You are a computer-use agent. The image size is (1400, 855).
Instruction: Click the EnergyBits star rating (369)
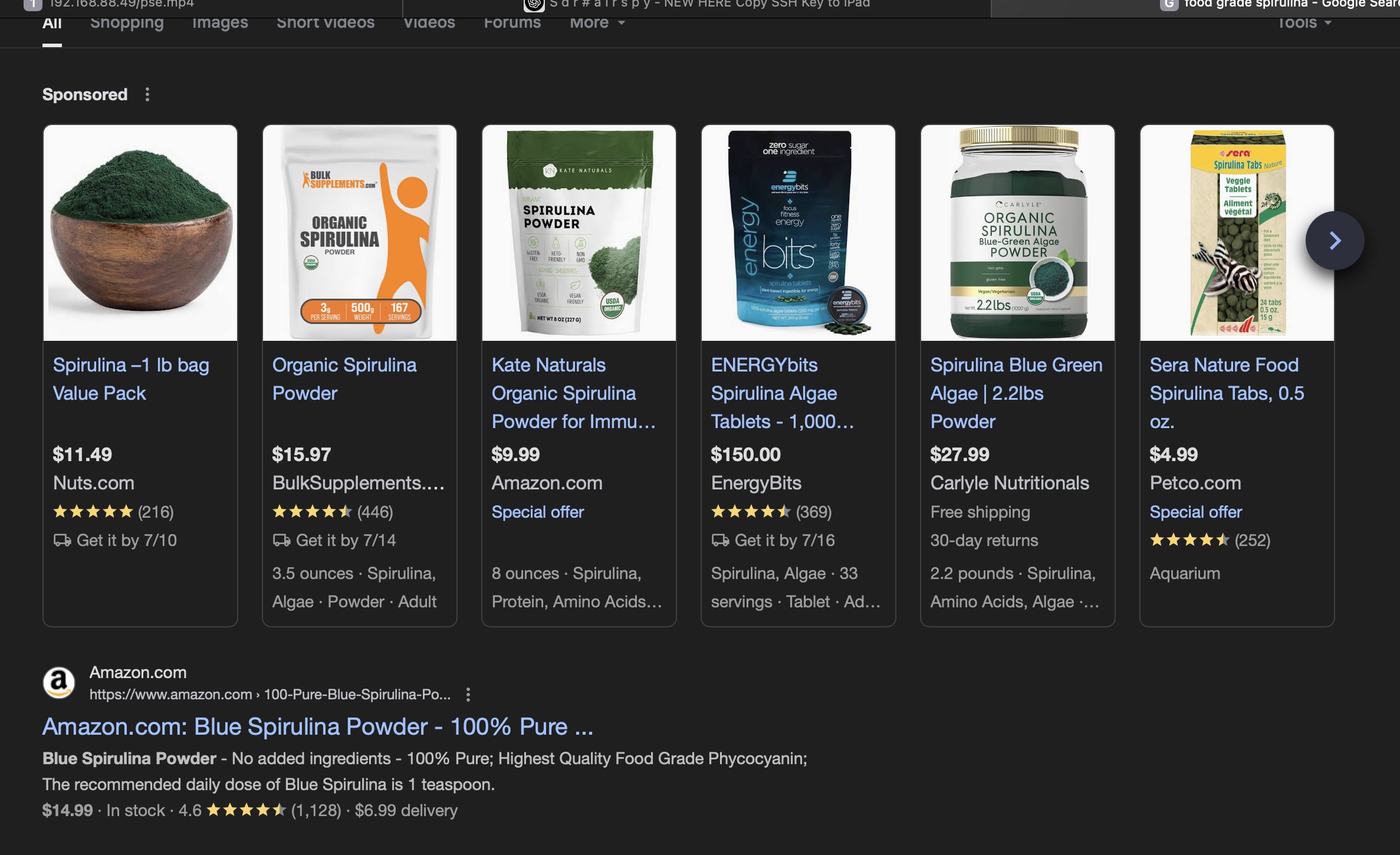coord(771,512)
